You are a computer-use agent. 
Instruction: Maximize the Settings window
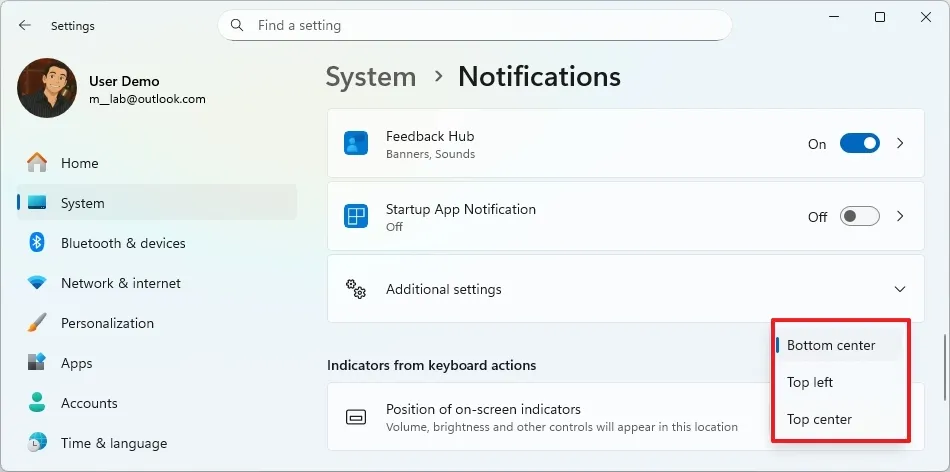coord(880,17)
